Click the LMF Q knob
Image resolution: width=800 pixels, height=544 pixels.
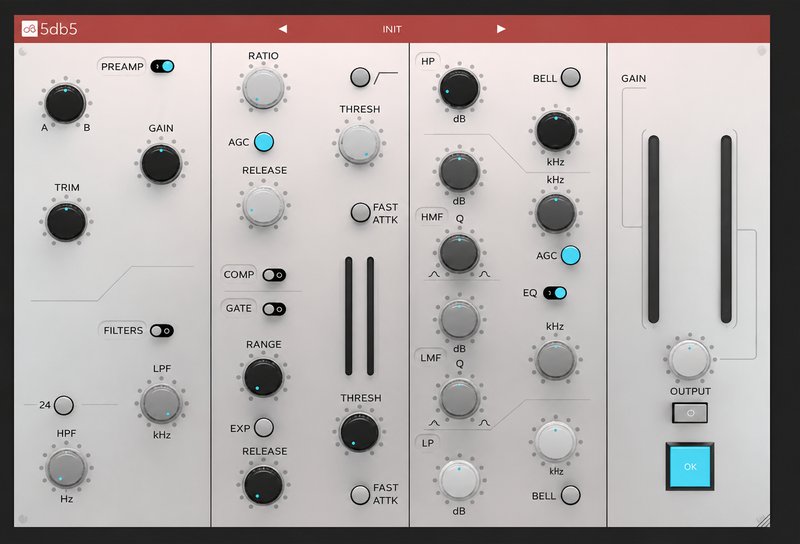(x=459, y=399)
